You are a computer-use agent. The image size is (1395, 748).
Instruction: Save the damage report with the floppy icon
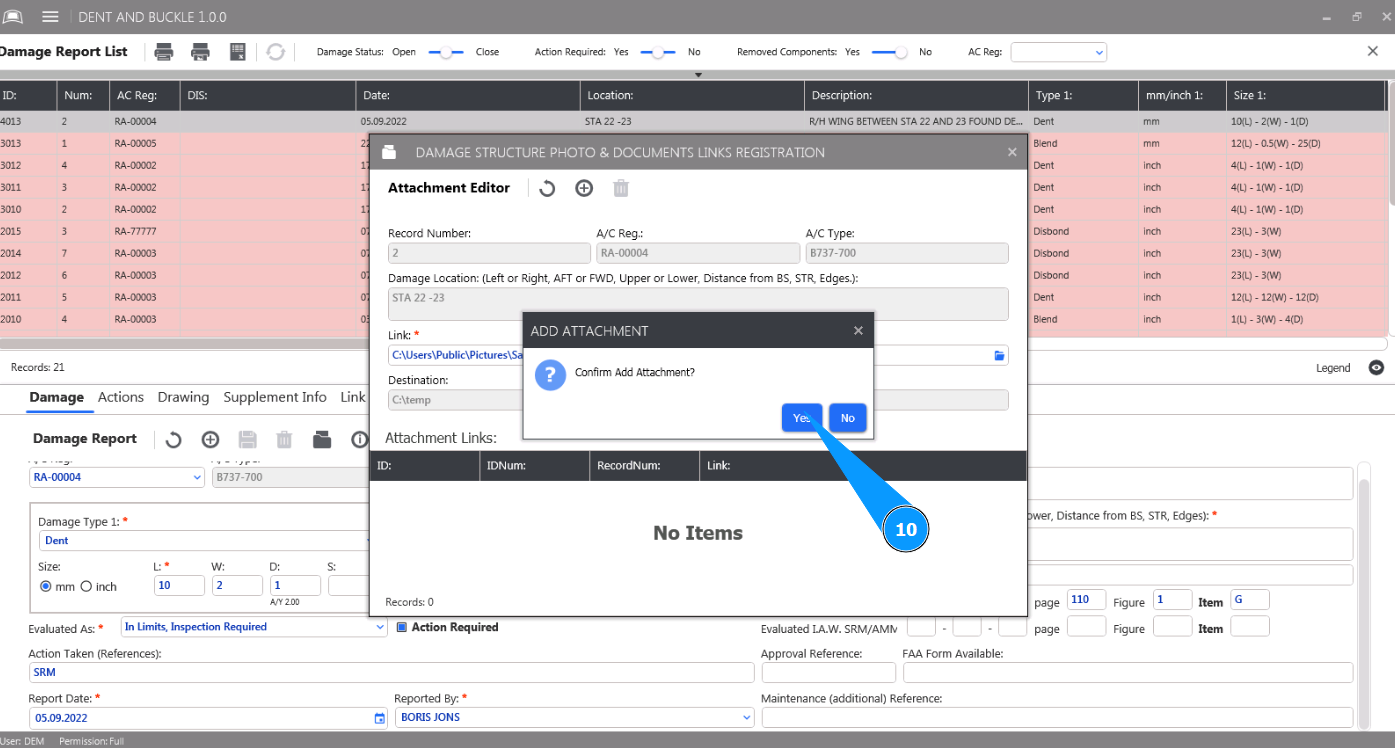coord(247,439)
